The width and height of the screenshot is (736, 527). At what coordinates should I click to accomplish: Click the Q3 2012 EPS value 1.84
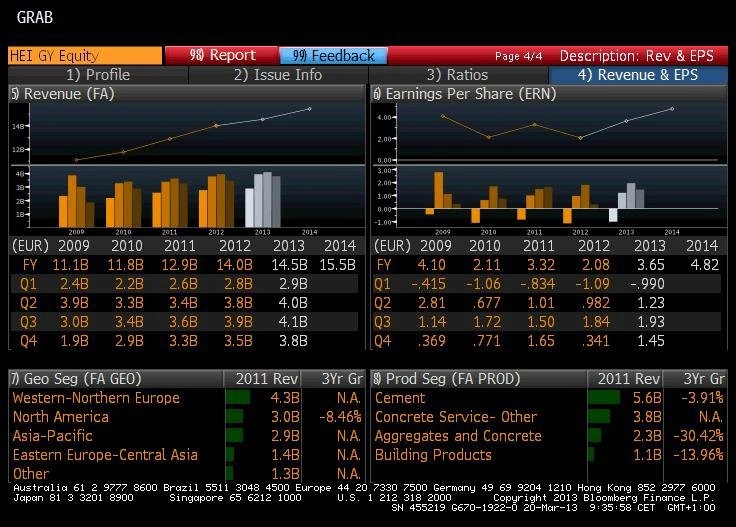click(x=596, y=322)
